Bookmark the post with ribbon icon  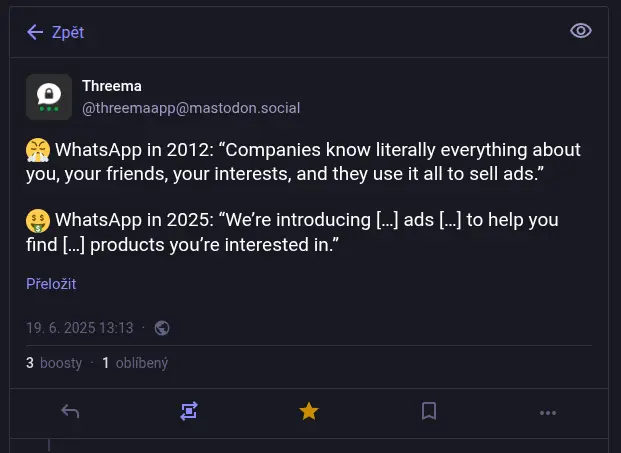click(x=428, y=411)
